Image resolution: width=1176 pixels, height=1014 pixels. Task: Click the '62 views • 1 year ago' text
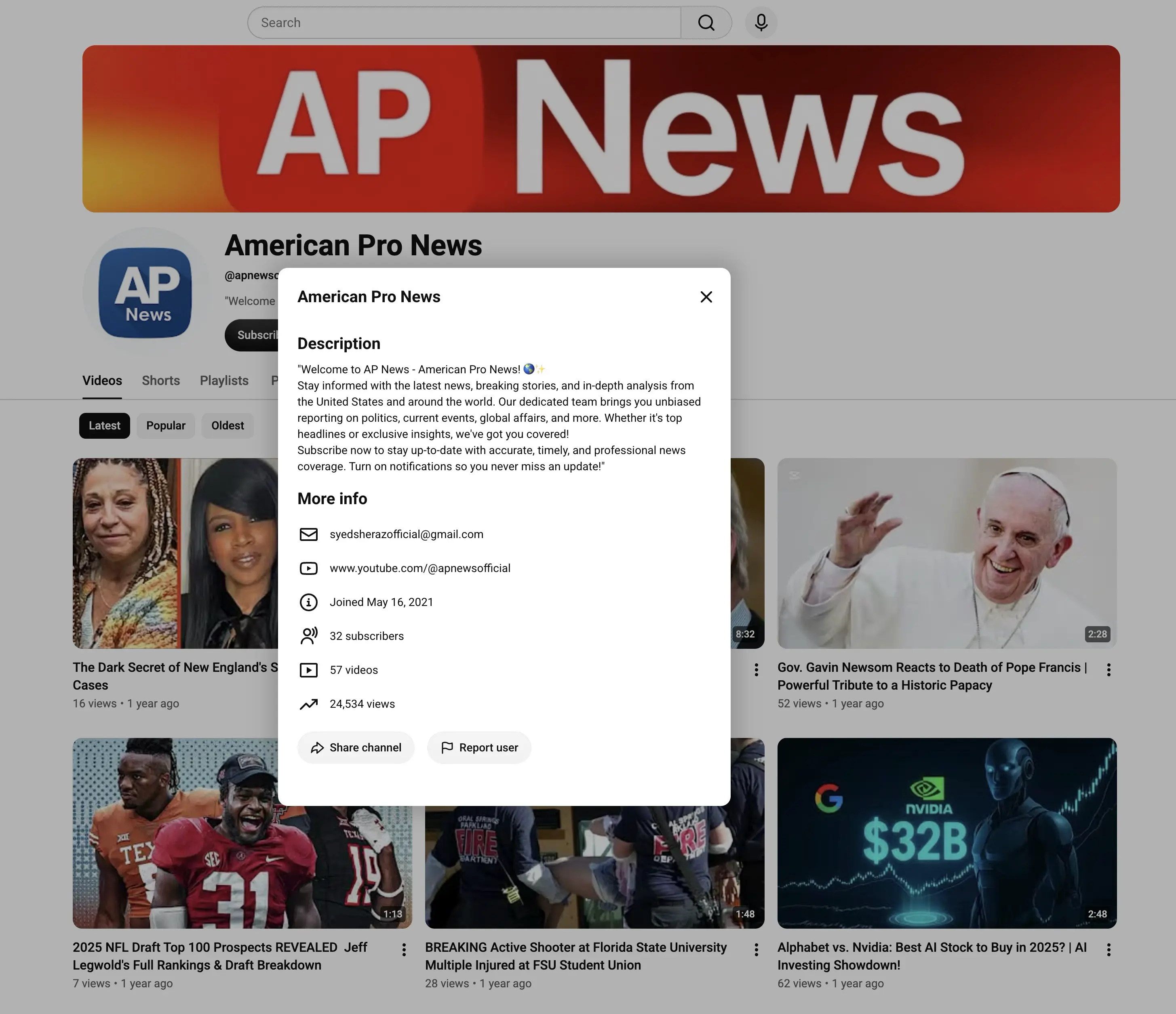[x=830, y=983]
